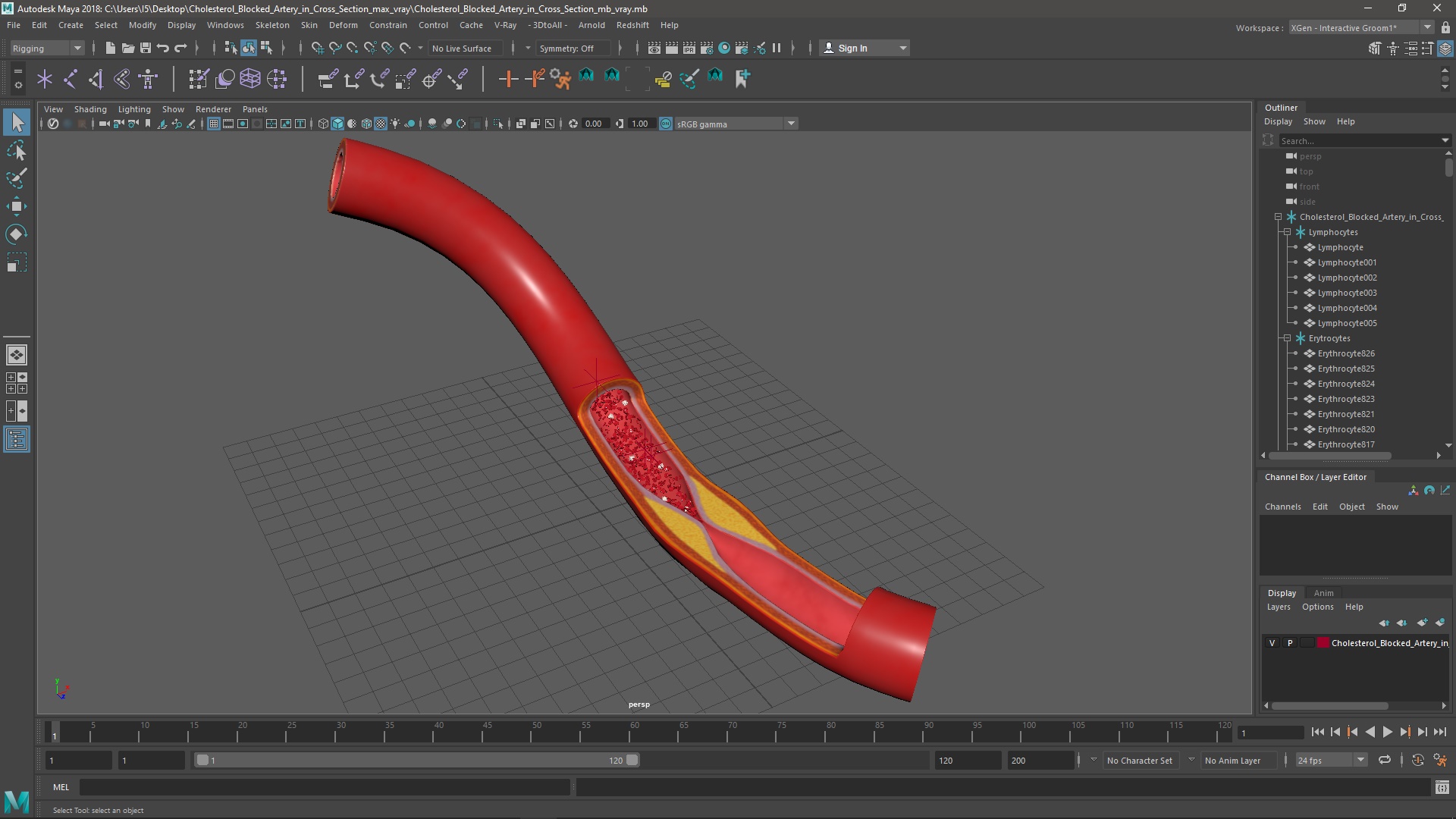Image resolution: width=1456 pixels, height=819 pixels.
Task: Collapse the Lymphocytes group in Outliner
Action: click(x=1287, y=232)
